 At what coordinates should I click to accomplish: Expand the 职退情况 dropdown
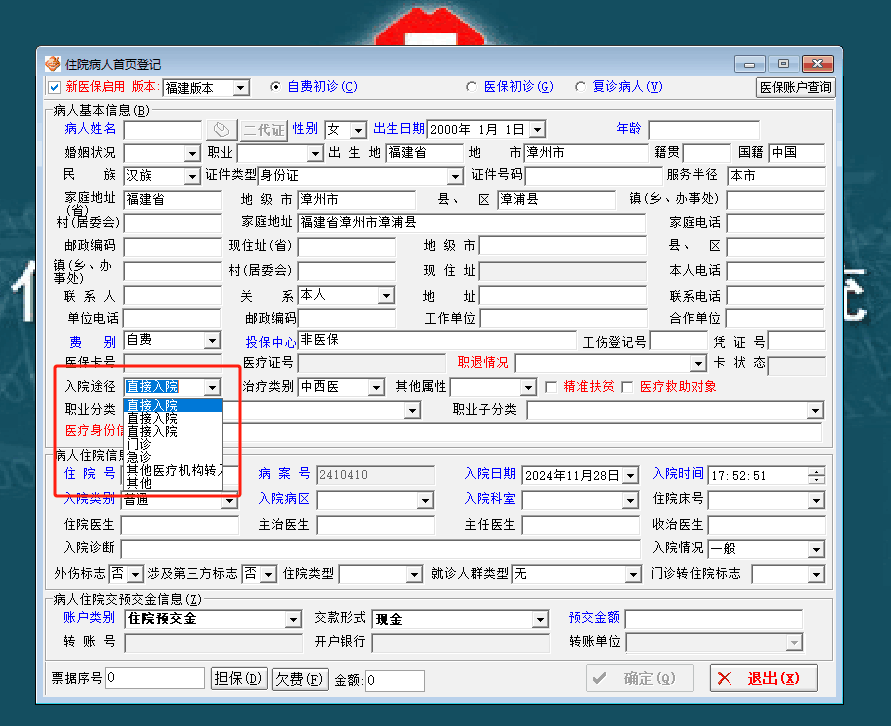pyautogui.click(x=698, y=363)
